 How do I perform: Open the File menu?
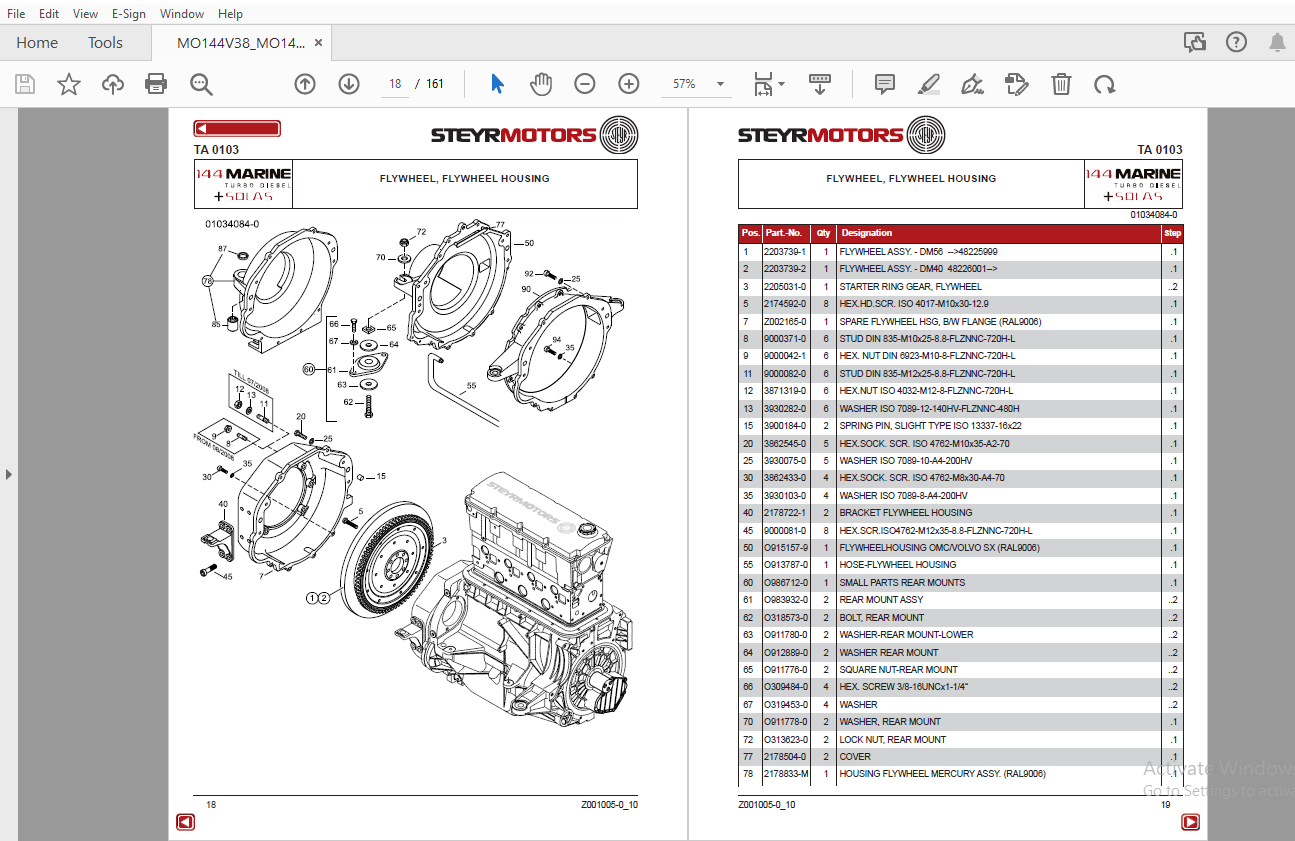(x=16, y=13)
